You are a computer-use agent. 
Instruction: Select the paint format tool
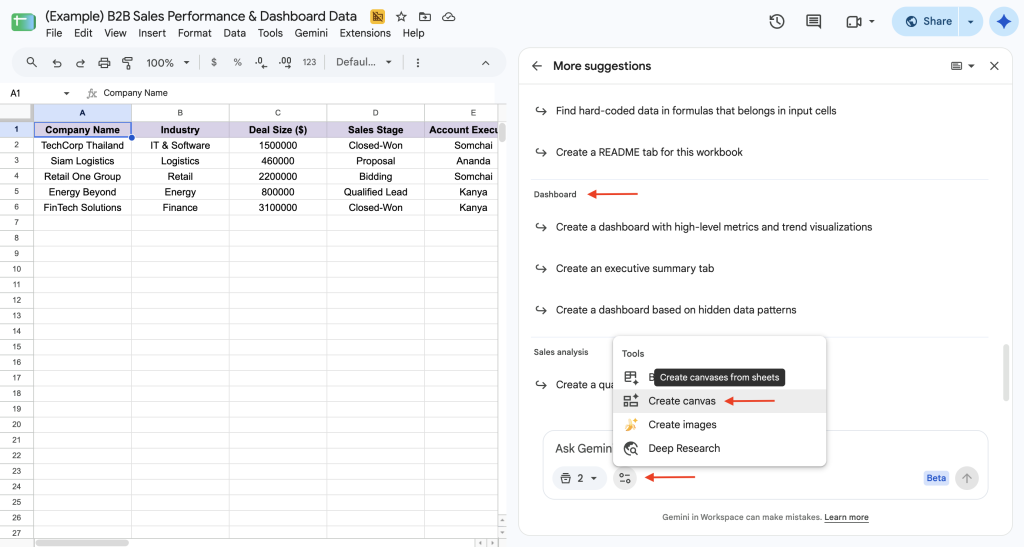[127, 63]
